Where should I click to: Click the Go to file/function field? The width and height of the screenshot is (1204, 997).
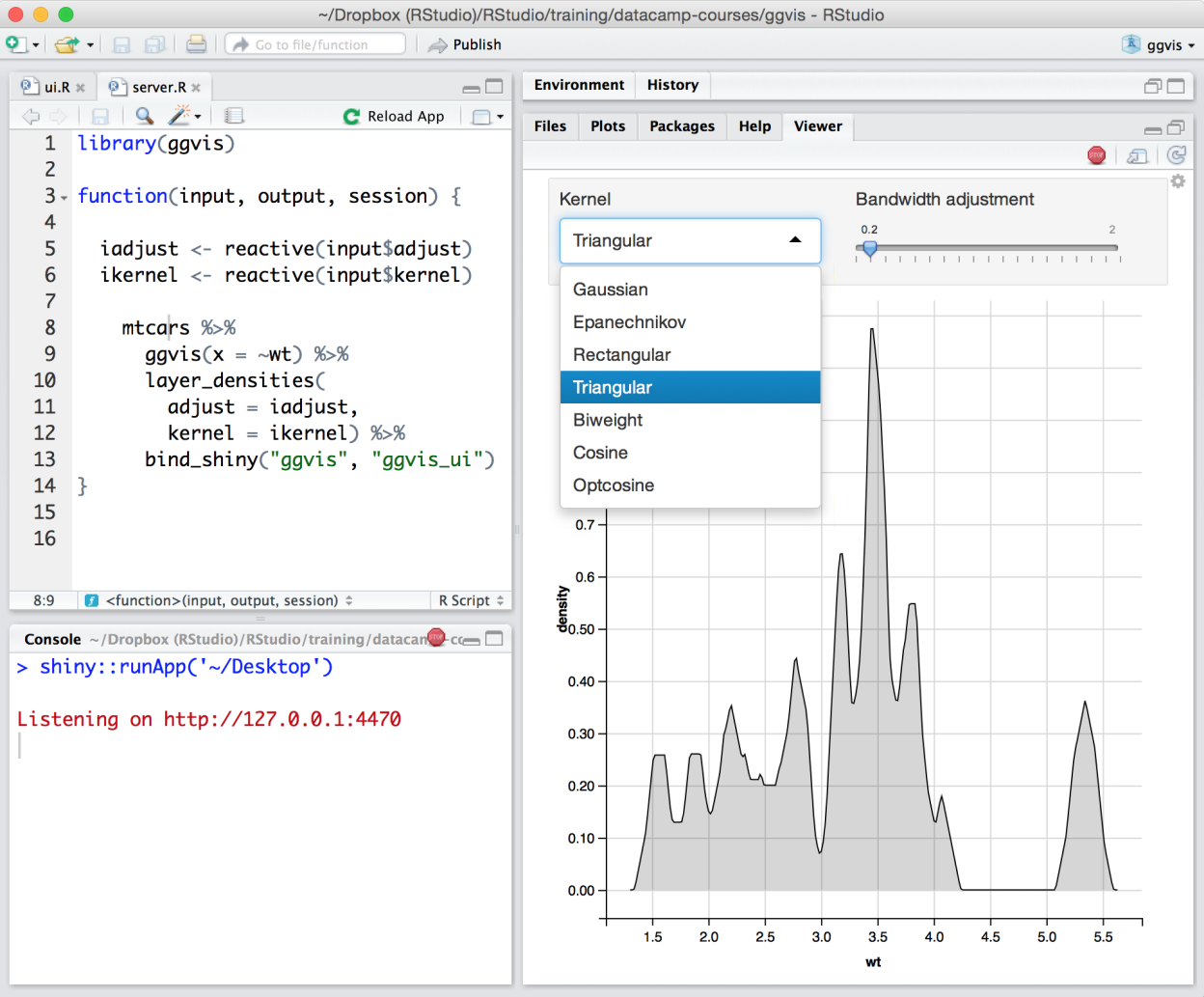[315, 44]
